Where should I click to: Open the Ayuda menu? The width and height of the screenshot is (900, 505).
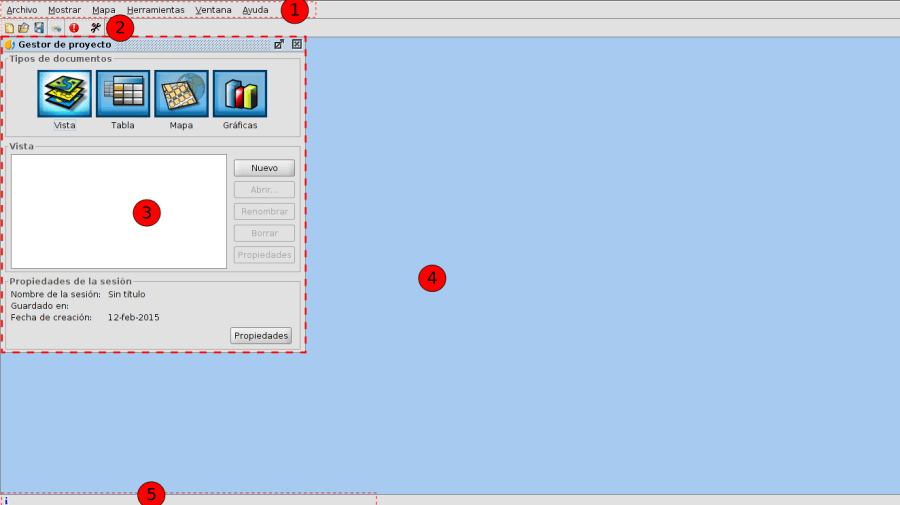pos(255,10)
